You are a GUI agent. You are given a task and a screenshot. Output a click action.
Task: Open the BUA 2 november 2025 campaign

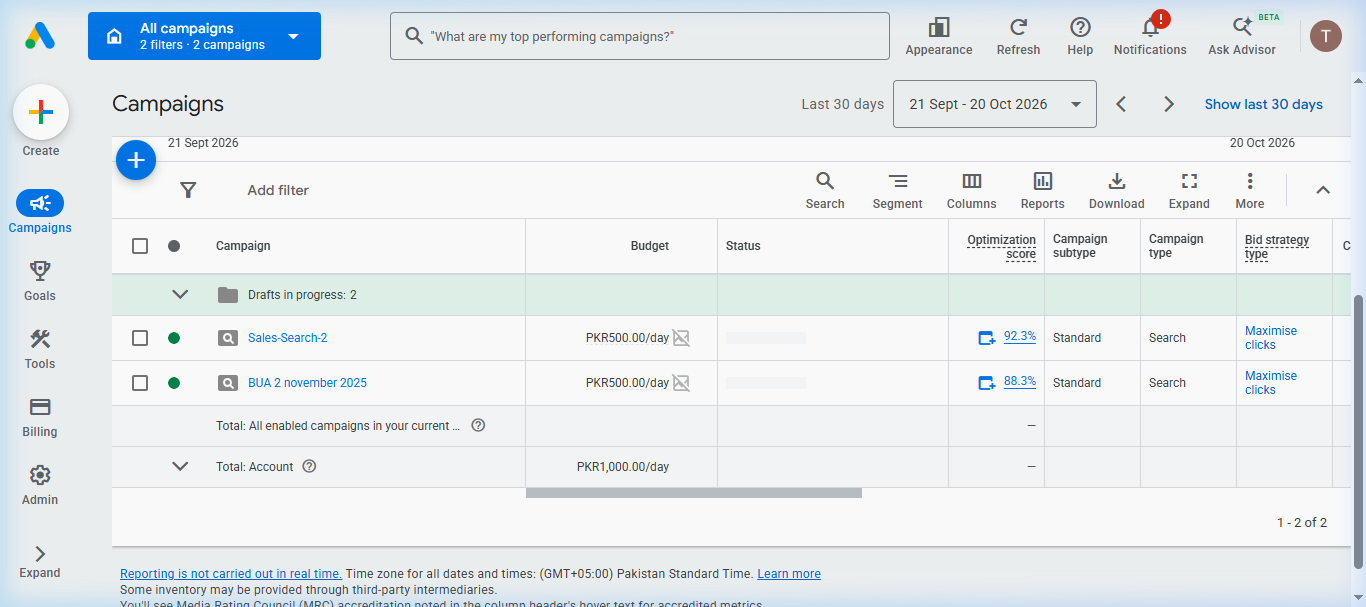tap(308, 383)
